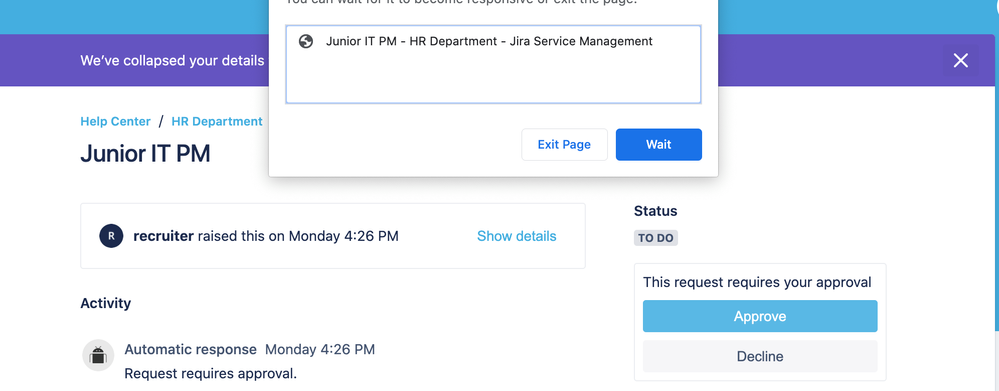Open the HR Department breadcrumb link
This screenshot has height=391, width=999.
point(217,121)
